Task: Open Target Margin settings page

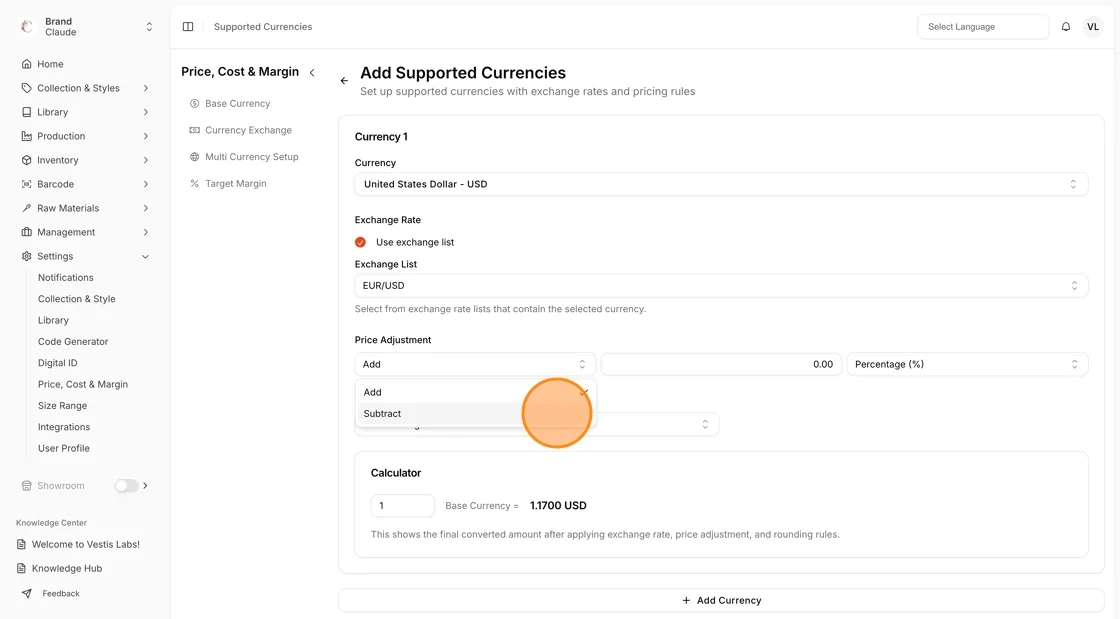Action: 236,184
